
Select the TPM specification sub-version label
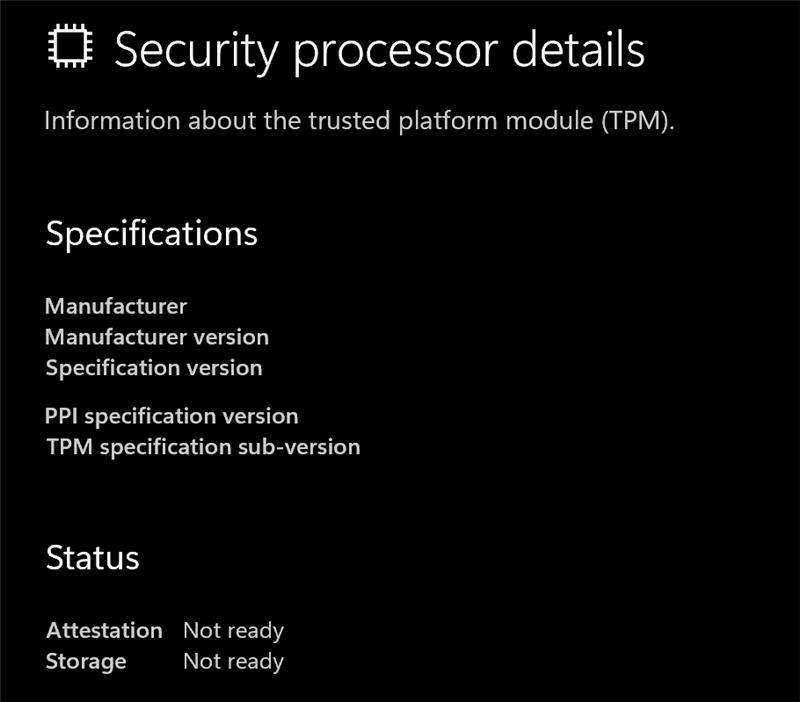[x=203, y=447]
